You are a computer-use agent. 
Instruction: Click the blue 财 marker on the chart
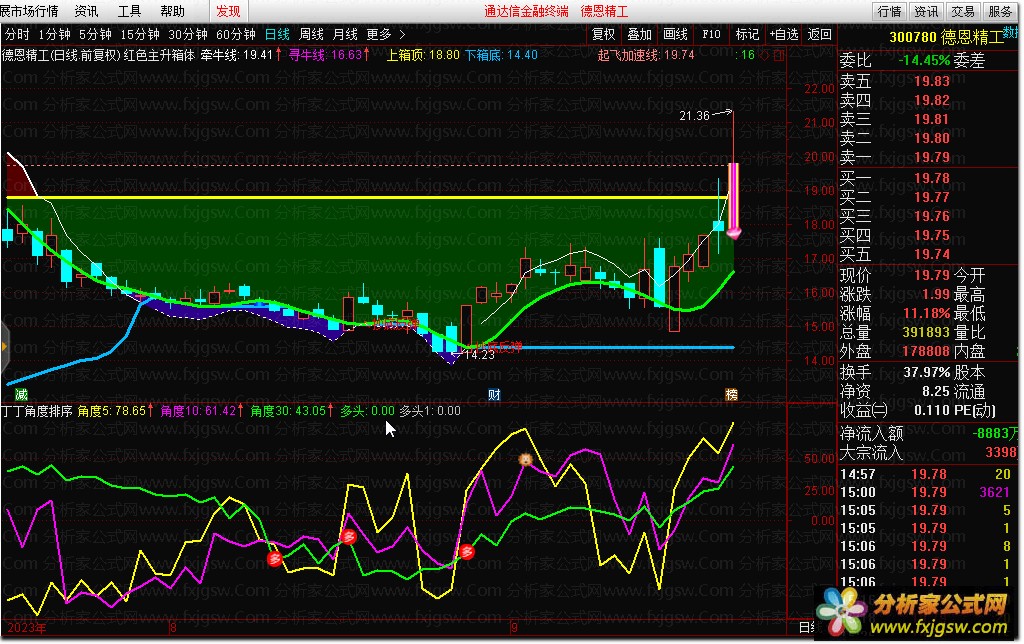(x=494, y=394)
